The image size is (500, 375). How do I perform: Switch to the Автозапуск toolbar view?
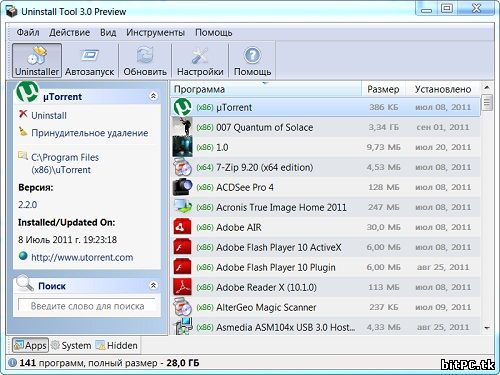[x=90, y=60]
